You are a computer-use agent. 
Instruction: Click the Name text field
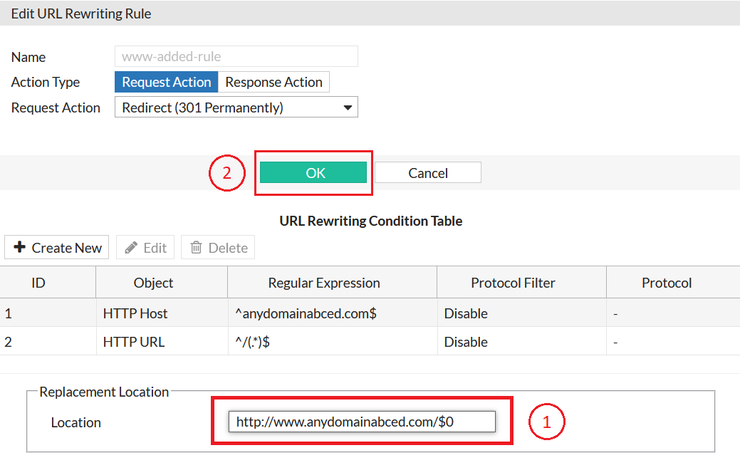(236, 57)
